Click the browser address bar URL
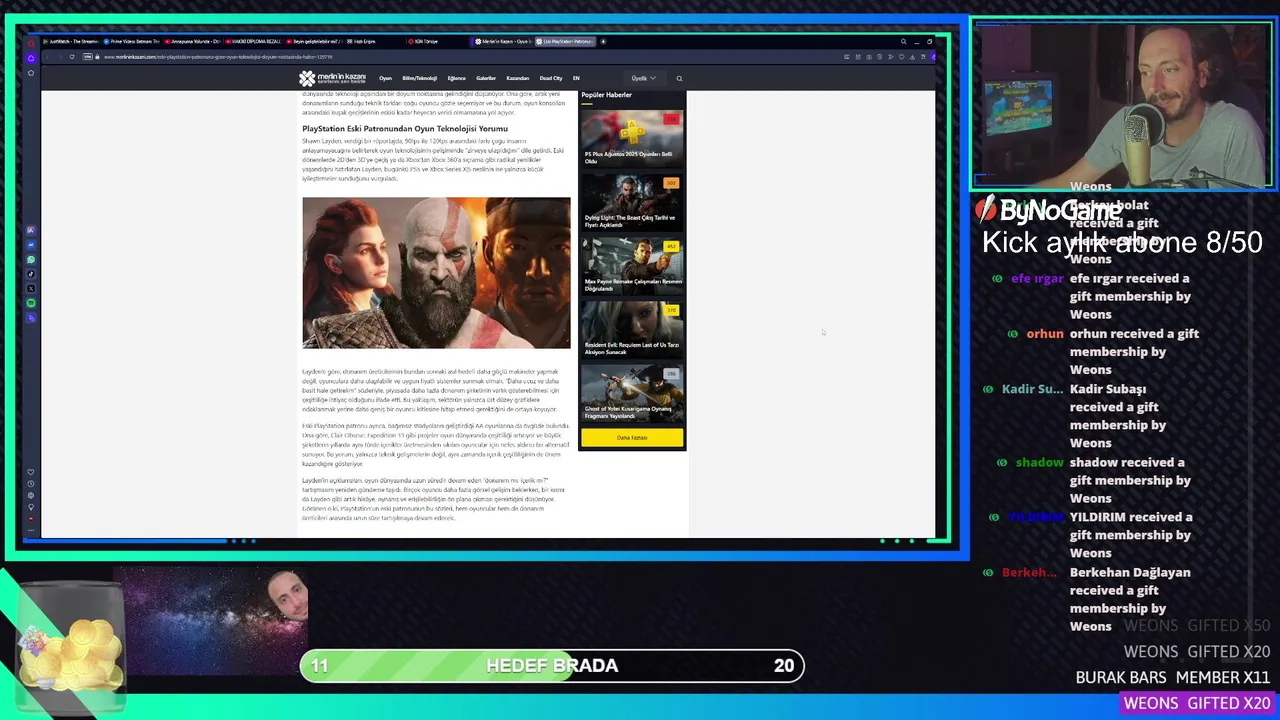Screen dimensions: 1280x720 tap(218, 56)
